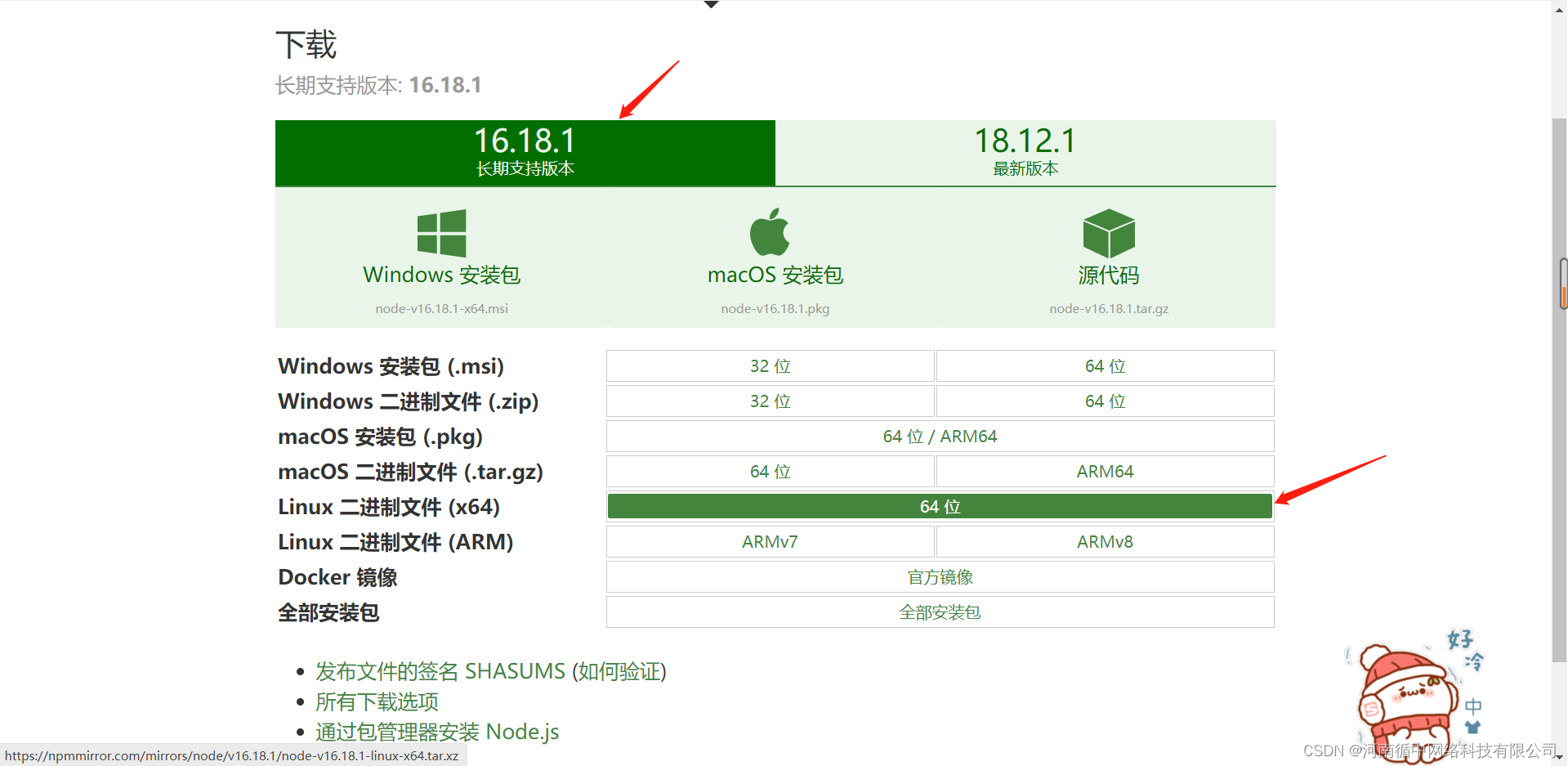1568x766 pixels.
Task: Click the Windows logo installer icon
Action: tap(441, 233)
